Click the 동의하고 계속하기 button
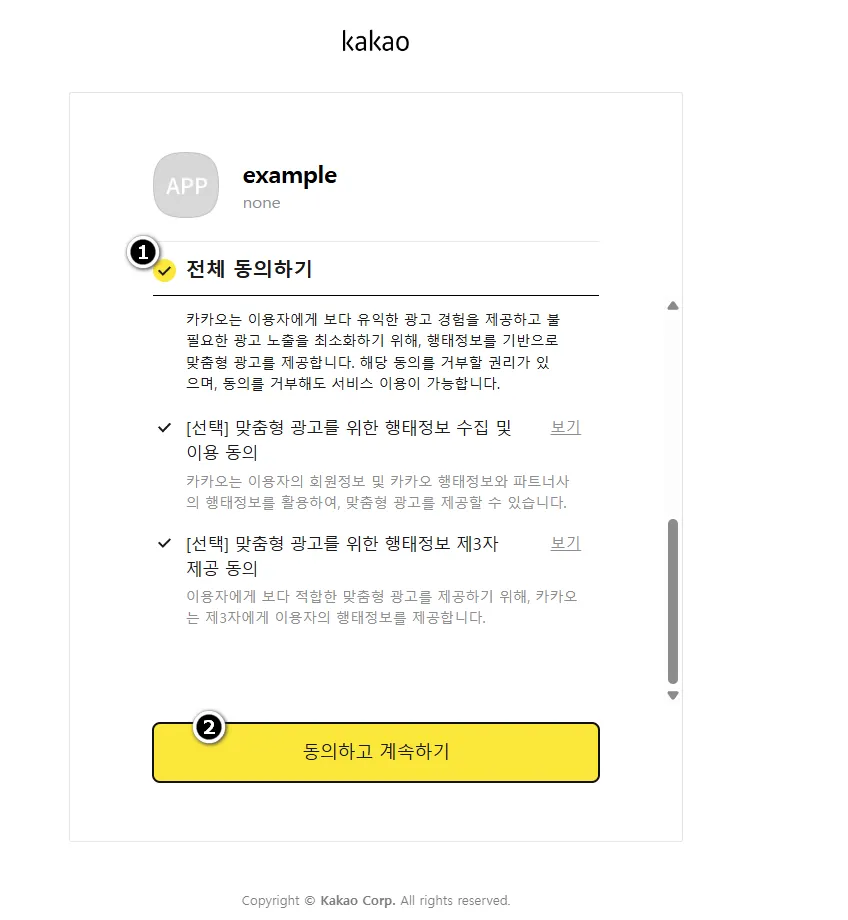The height and width of the screenshot is (920, 848). pyautogui.click(x=376, y=752)
